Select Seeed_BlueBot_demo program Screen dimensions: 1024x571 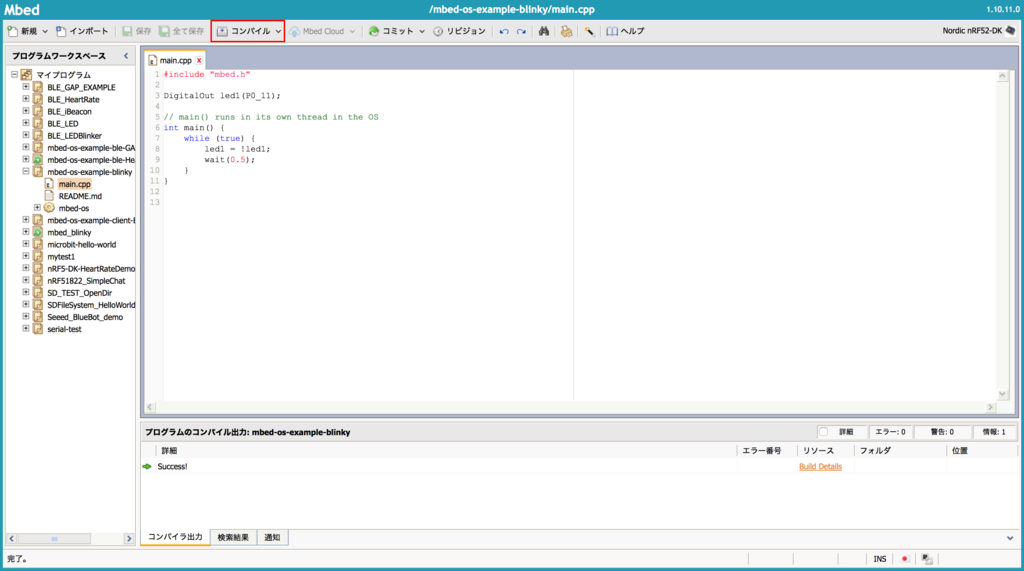[x=85, y=317]
